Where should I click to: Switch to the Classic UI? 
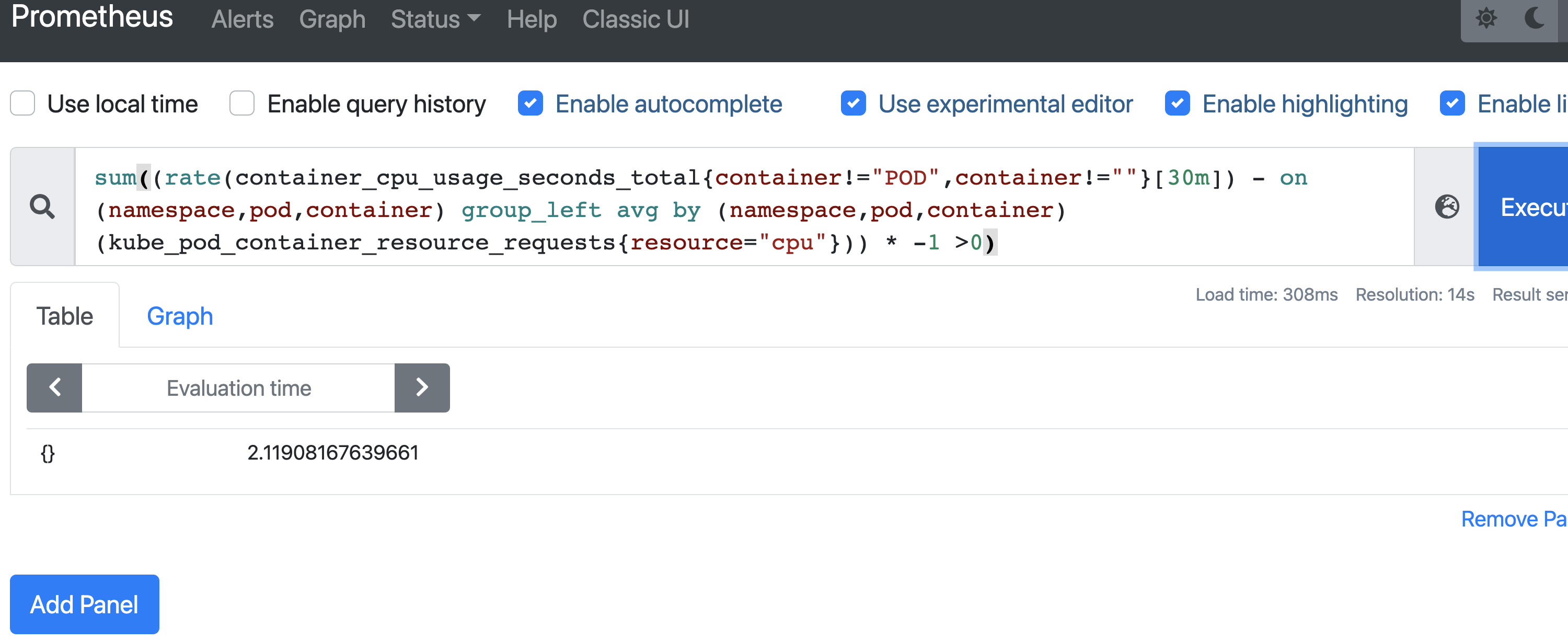coord(636,19)
